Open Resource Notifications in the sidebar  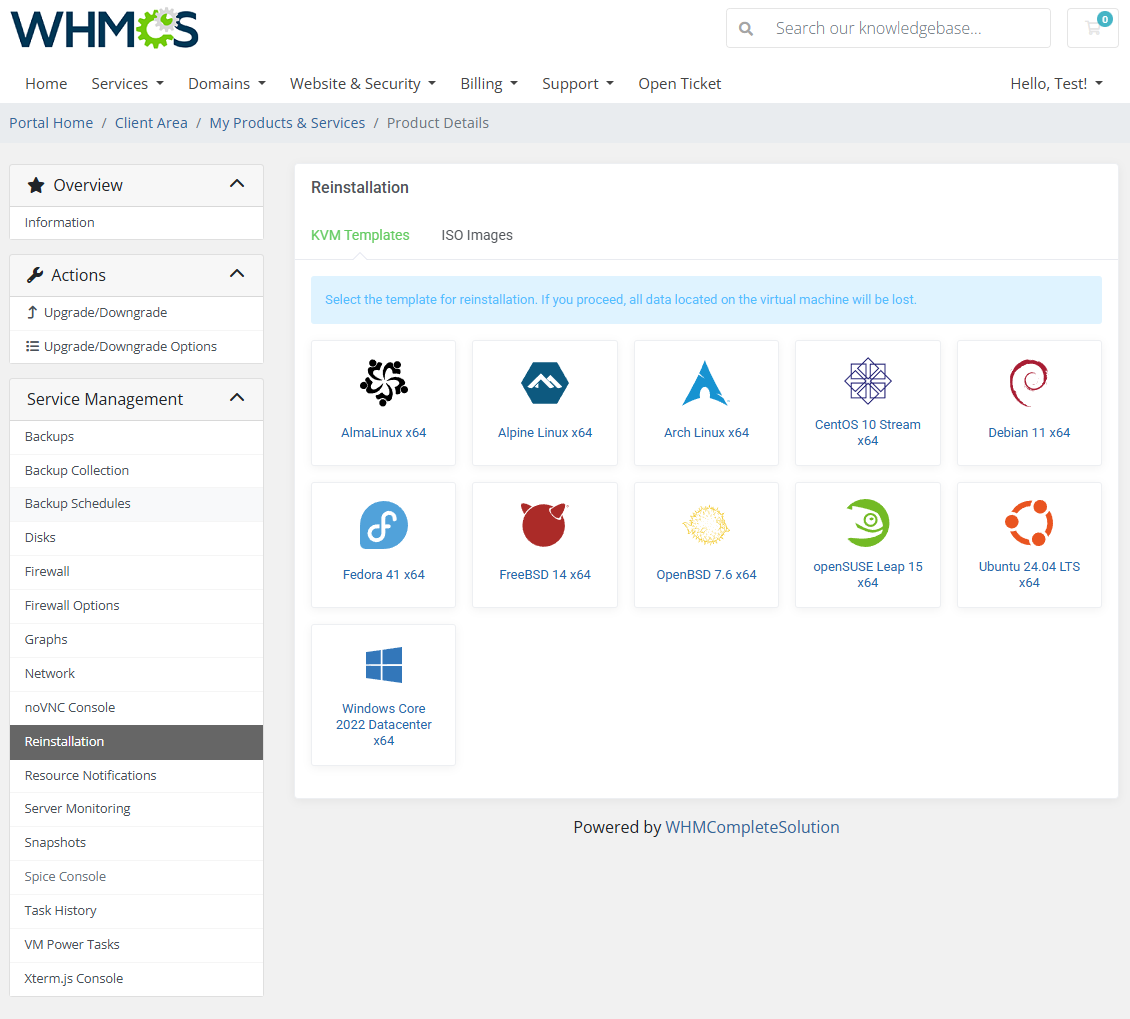pos(136,775)
